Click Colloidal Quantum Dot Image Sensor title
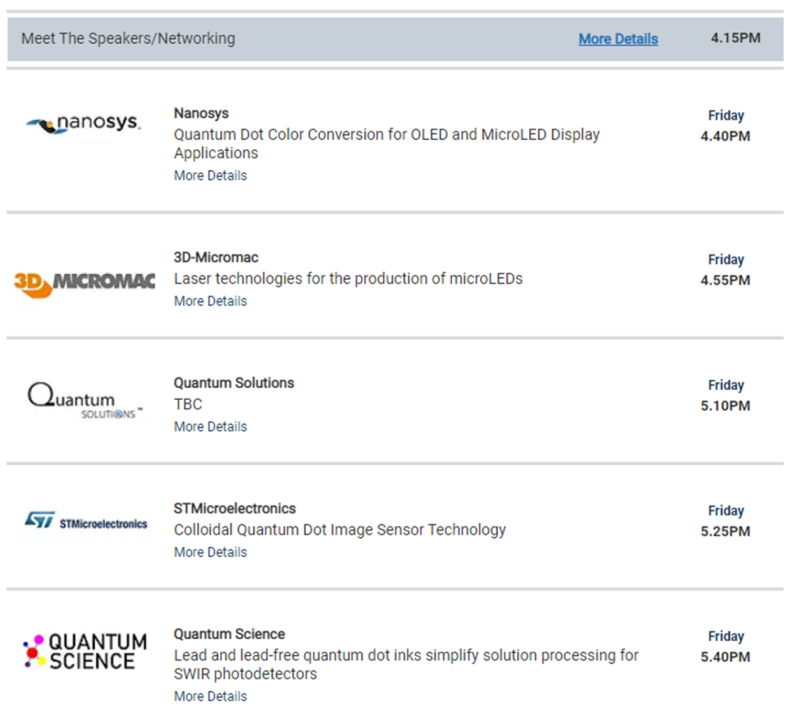Image resolution: width=800 pixels, height=725 pixels. click(340, 530)
